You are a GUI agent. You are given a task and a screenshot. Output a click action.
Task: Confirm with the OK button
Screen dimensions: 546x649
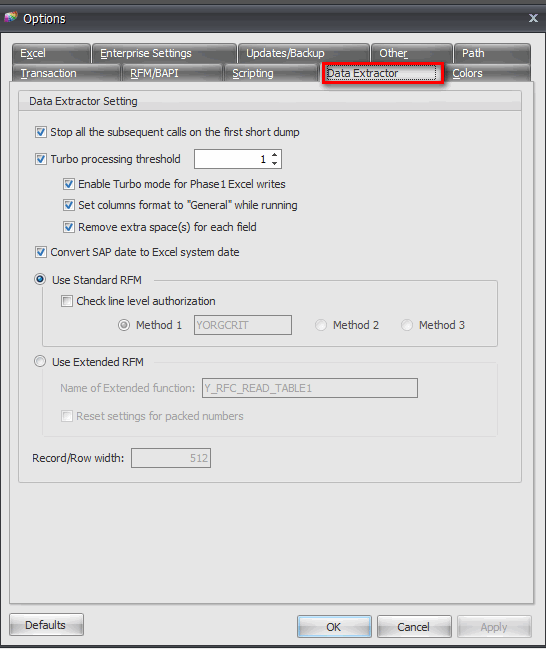(334, 627)
